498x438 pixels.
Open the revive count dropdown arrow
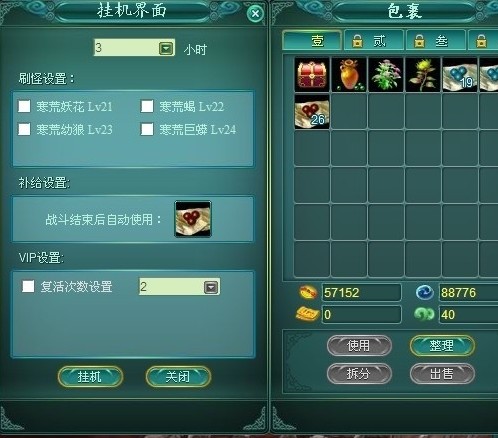(211, 287)
